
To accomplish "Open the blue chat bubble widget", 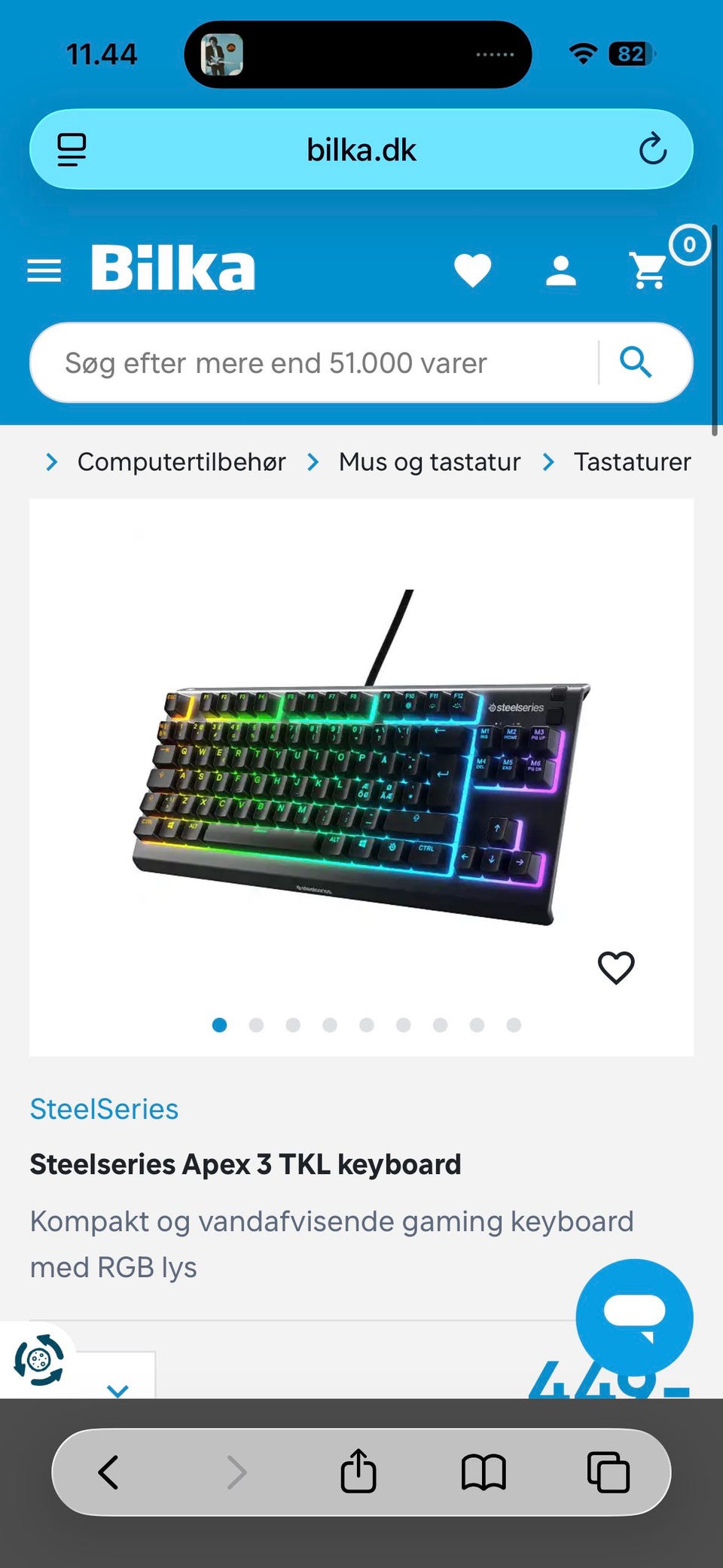I will 634,1316.
